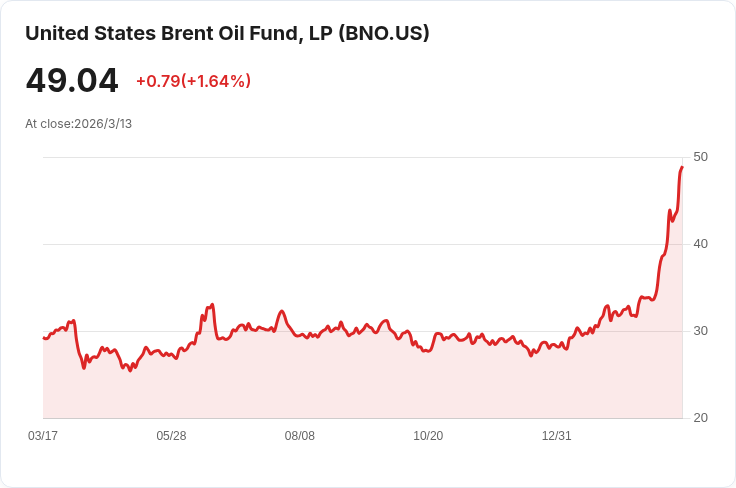
Task: Click the chart line's final peak near 49
Action: click(681, 167)
